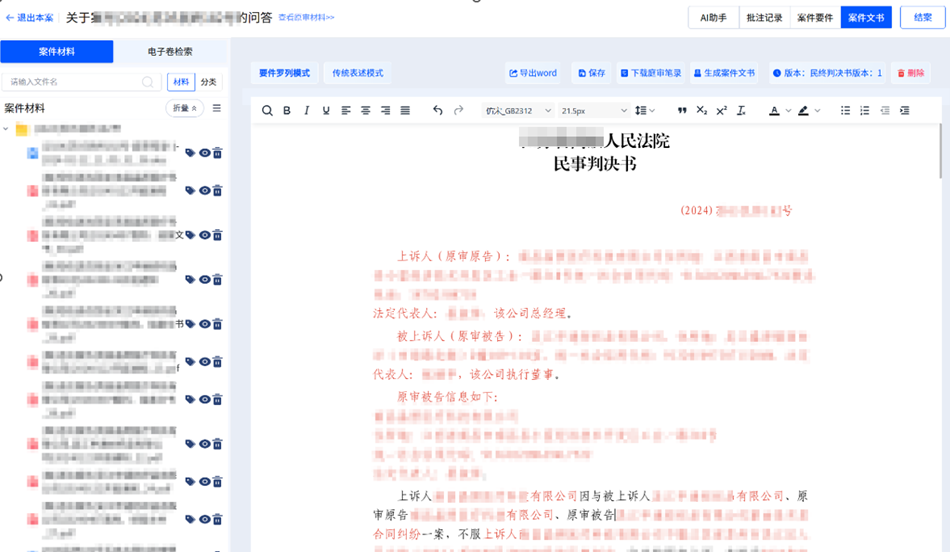Open the 案件要件 tab
The image size is (950, 552).
coord(815,18)
